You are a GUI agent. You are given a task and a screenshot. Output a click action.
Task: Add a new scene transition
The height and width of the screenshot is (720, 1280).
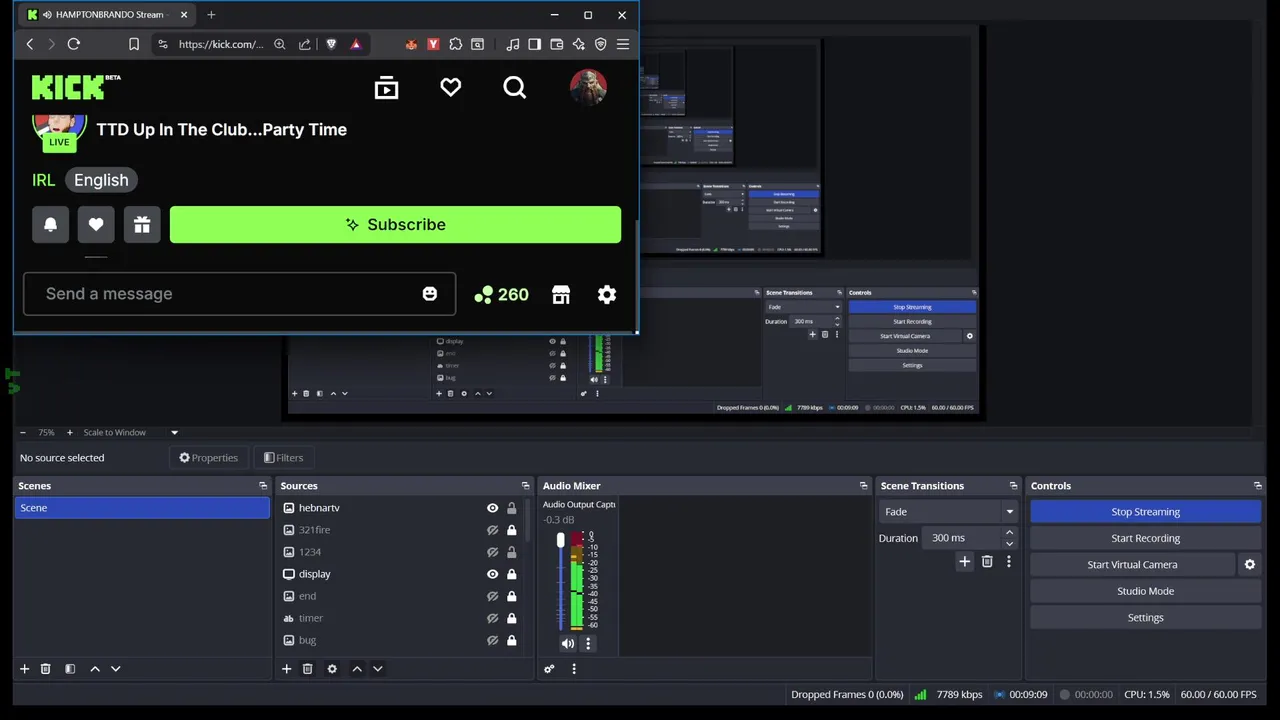[x=965, y=562]
